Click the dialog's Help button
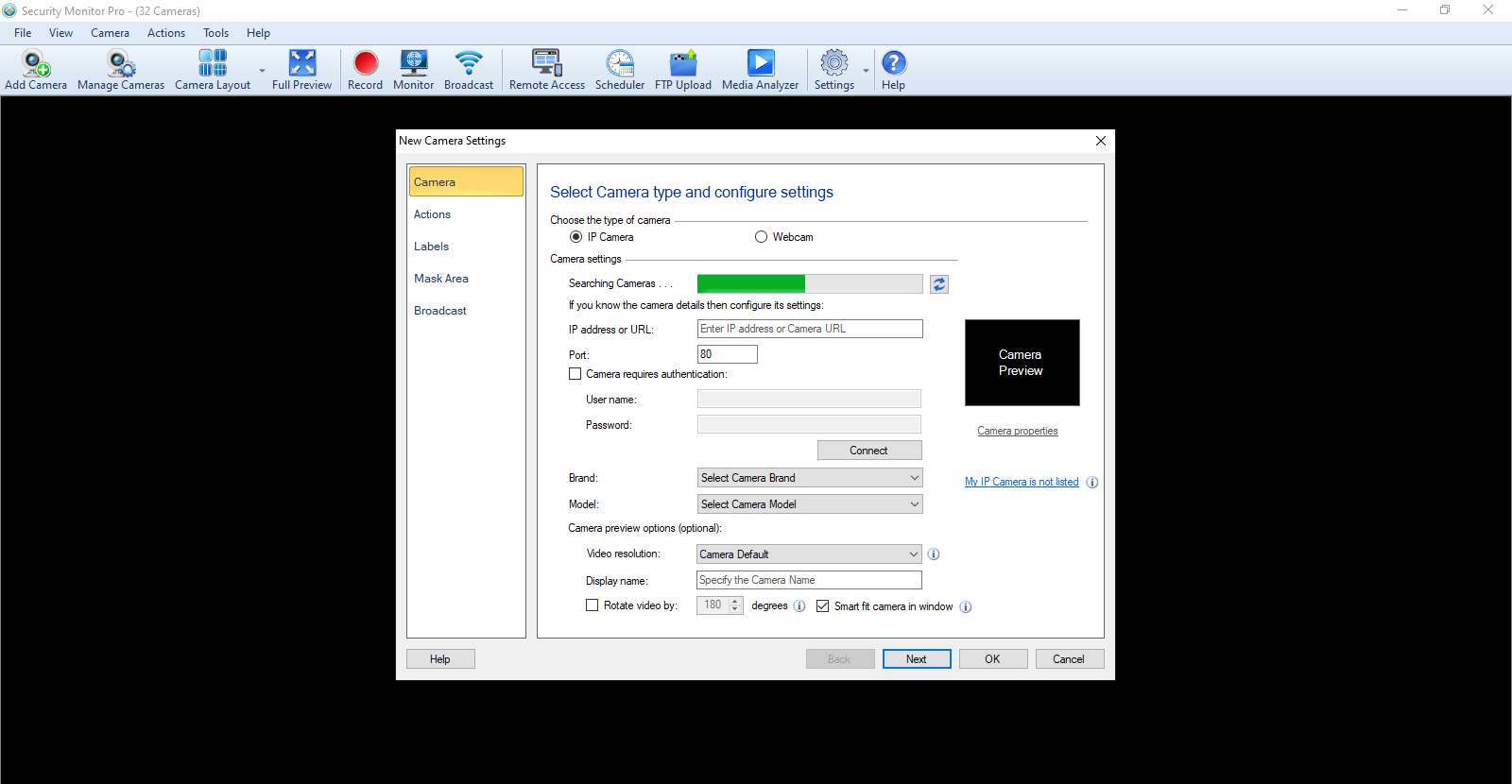The image size is (1512, 784). tap(440, 659)
